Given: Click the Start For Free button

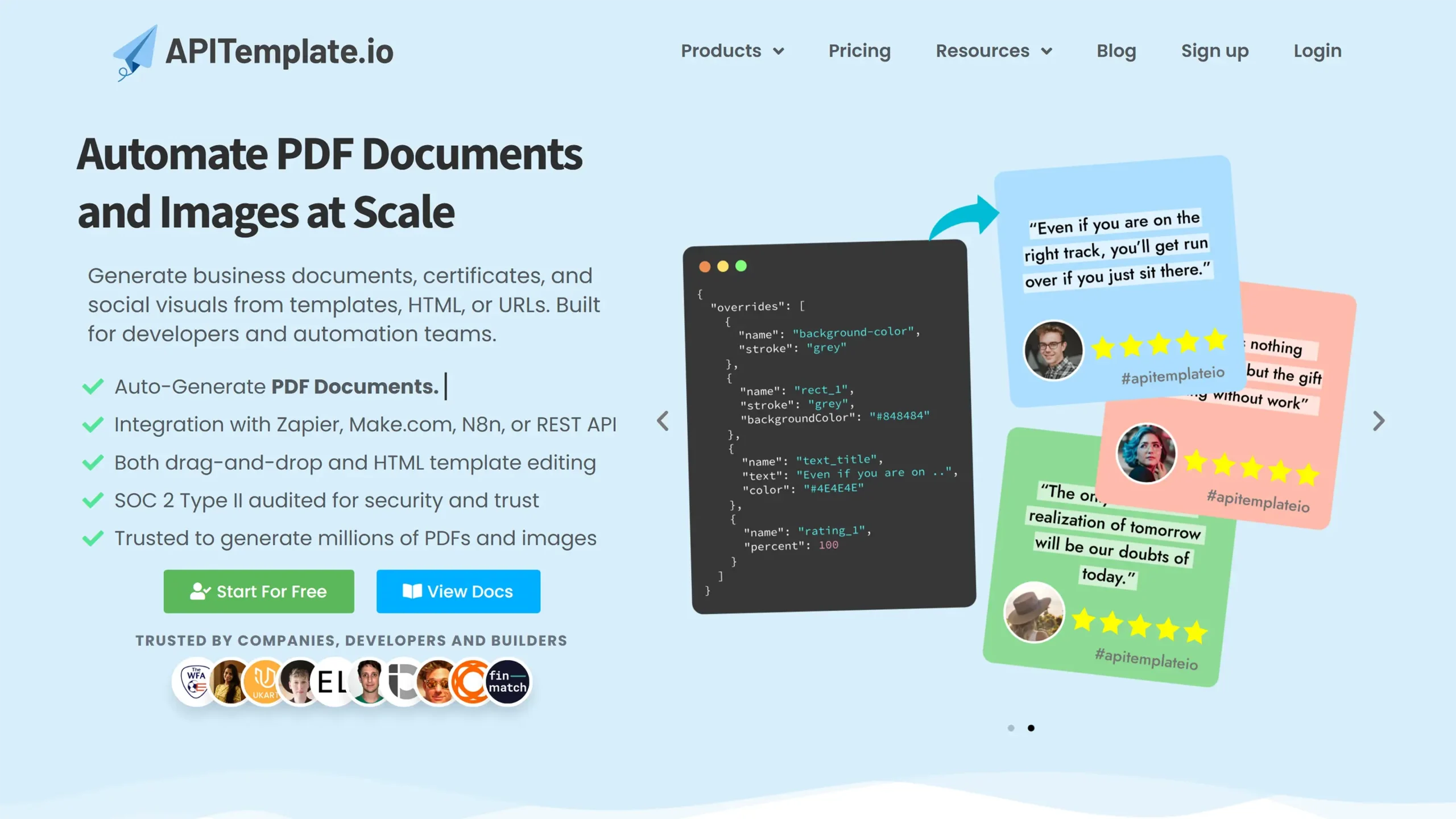Looking at the screenshot, I should [259, 591].
